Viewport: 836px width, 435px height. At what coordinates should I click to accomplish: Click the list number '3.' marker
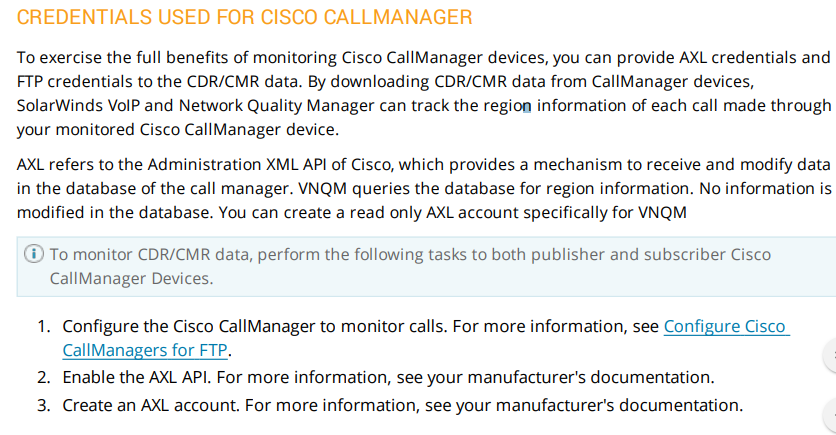pos(44,405)
